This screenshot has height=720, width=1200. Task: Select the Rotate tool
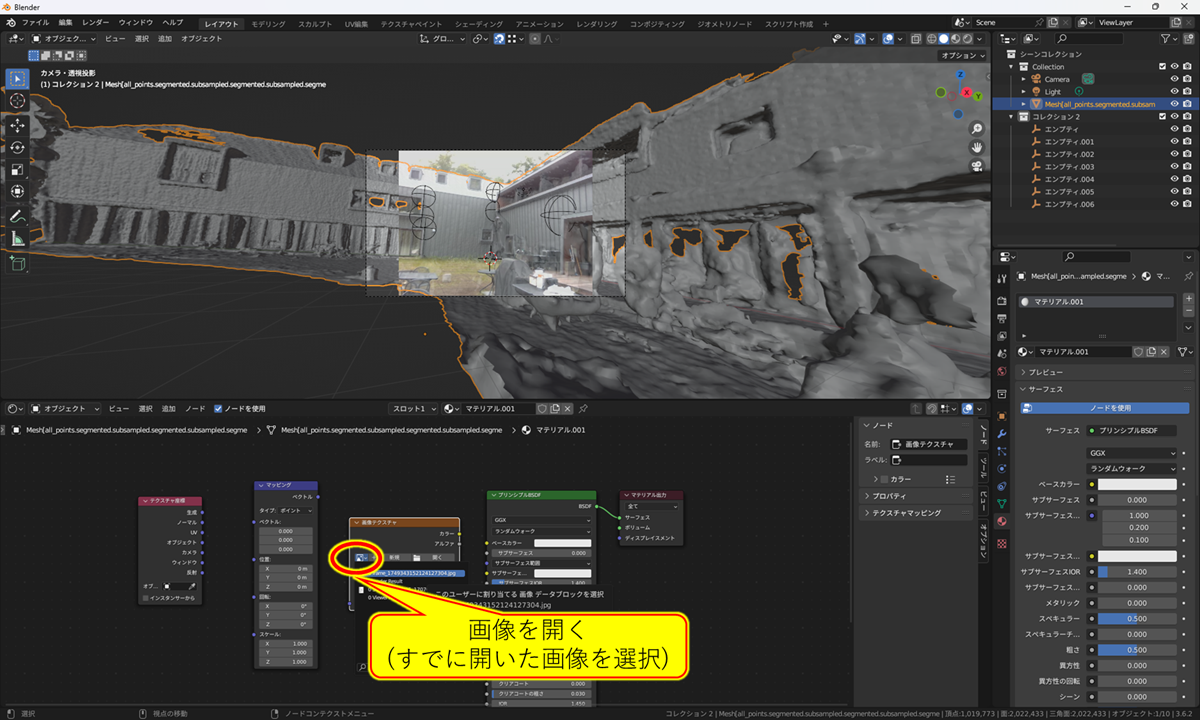pos(17,147)
